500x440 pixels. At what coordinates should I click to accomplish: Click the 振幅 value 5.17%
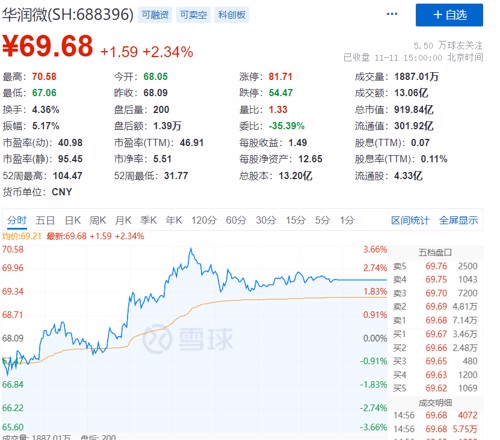click(46, 126)
